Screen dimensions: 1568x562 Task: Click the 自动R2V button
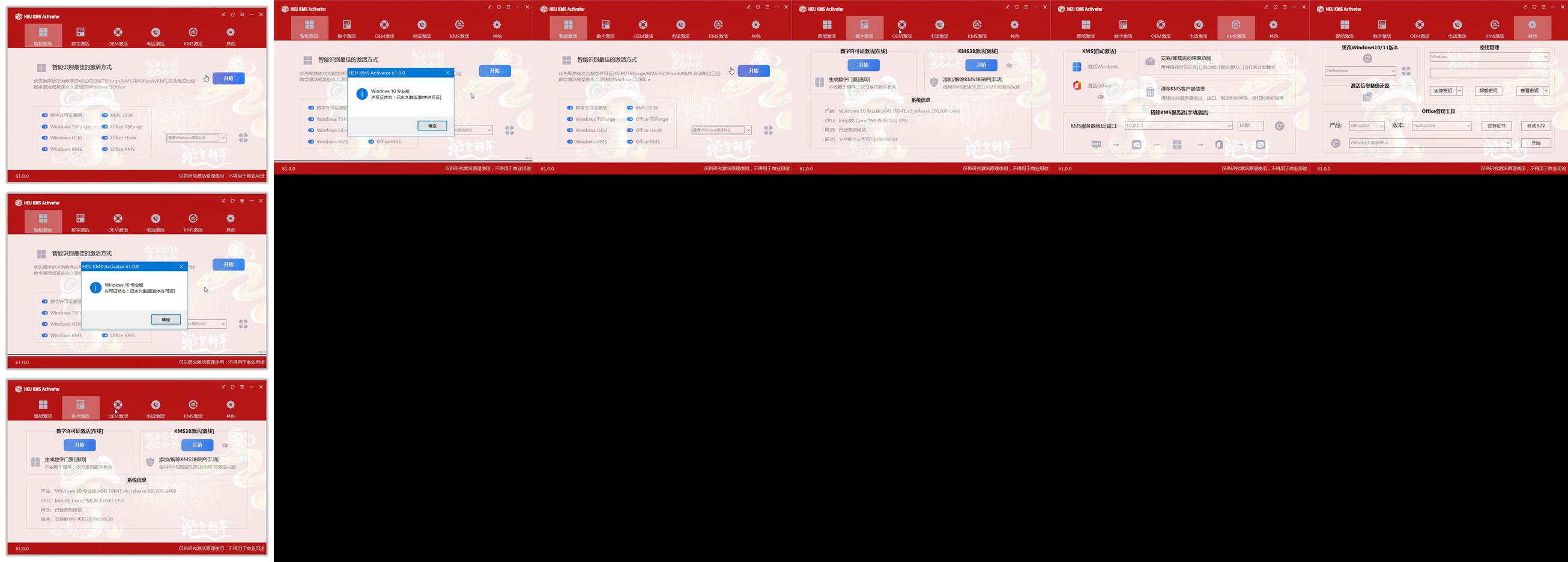pyautogui.click(x=1536, y=126)
